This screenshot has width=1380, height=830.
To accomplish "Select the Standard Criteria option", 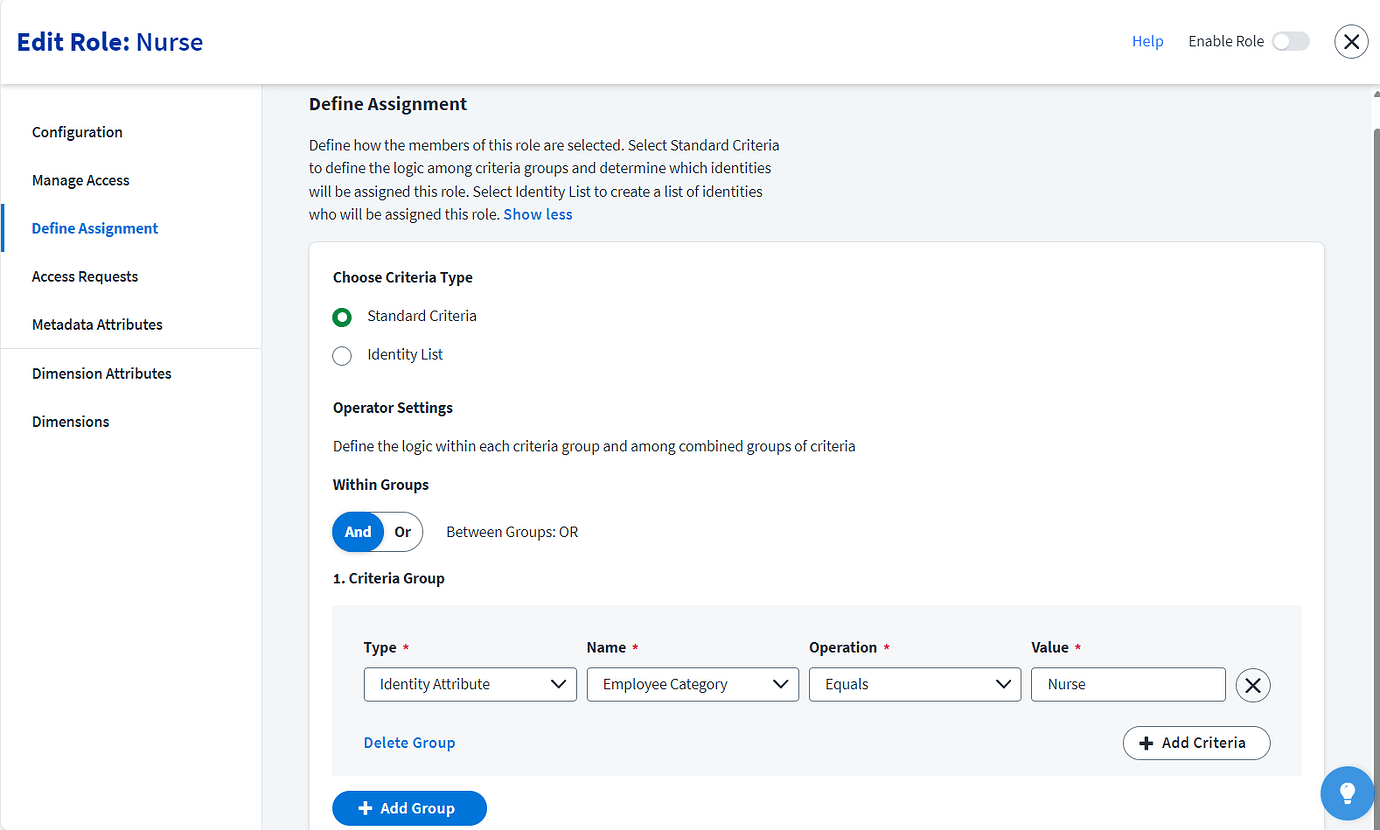I will pos(342,316).
